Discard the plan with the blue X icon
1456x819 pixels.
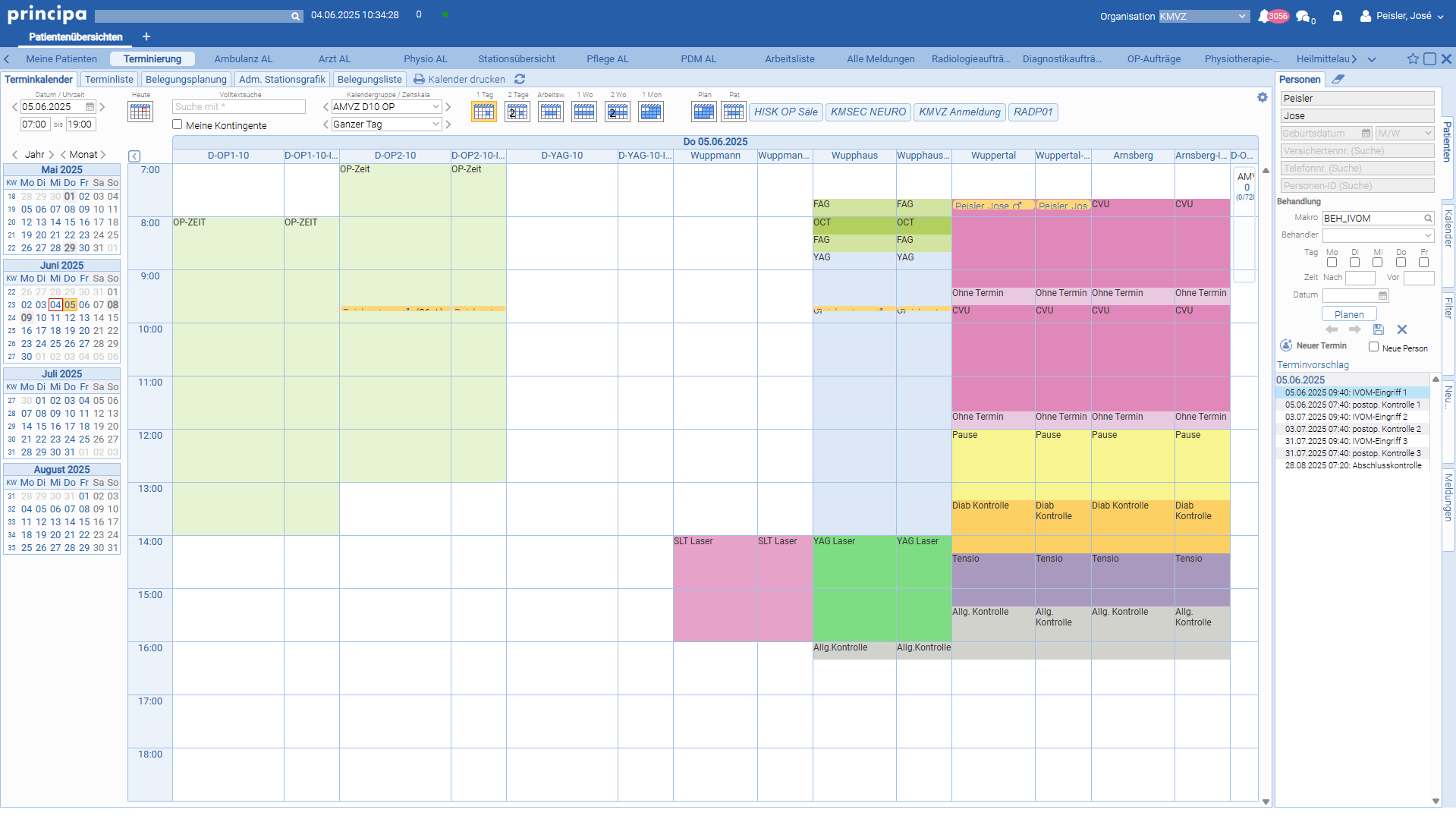tap(1402, 329)
